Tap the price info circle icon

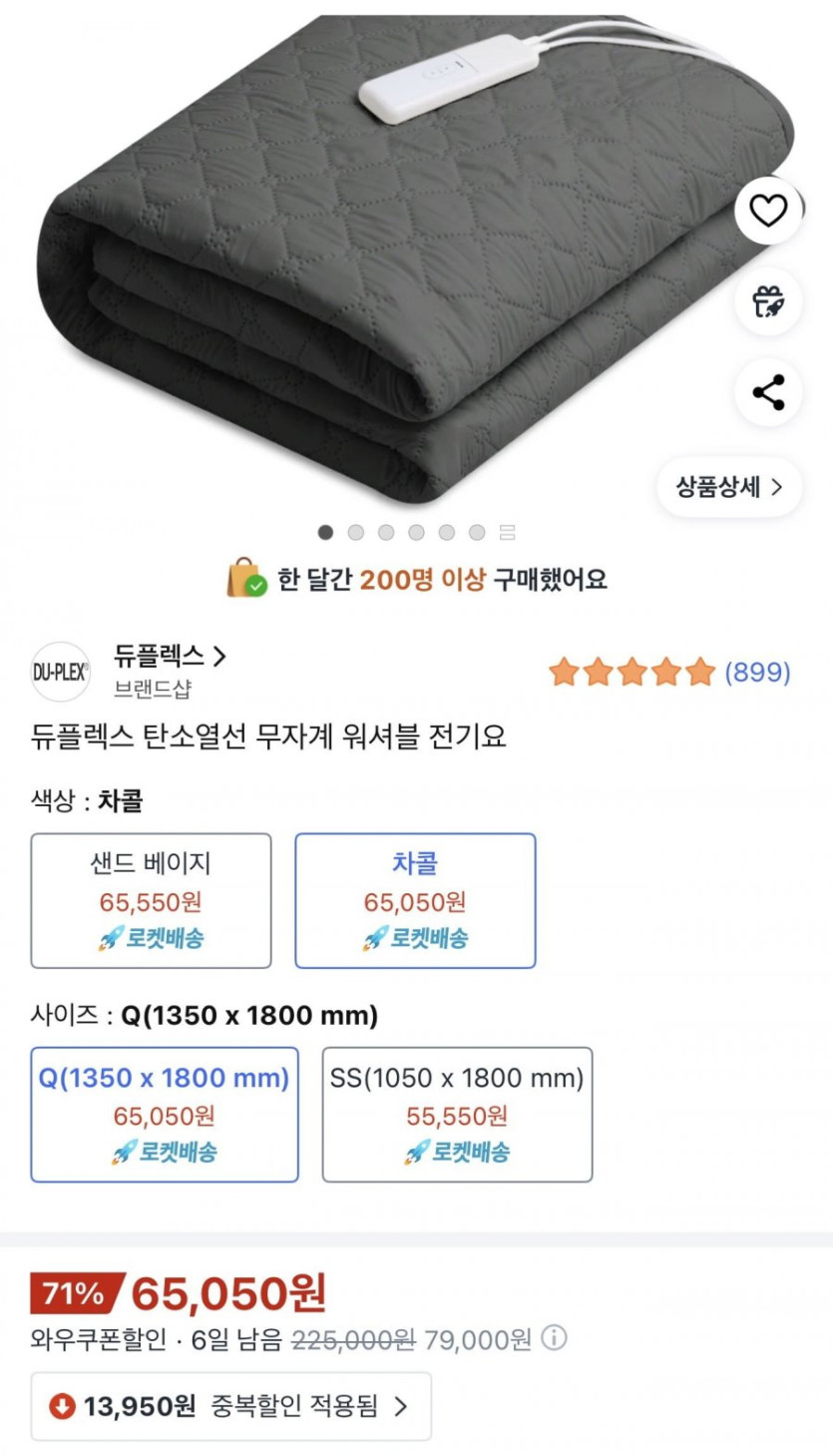(554, 1337)
